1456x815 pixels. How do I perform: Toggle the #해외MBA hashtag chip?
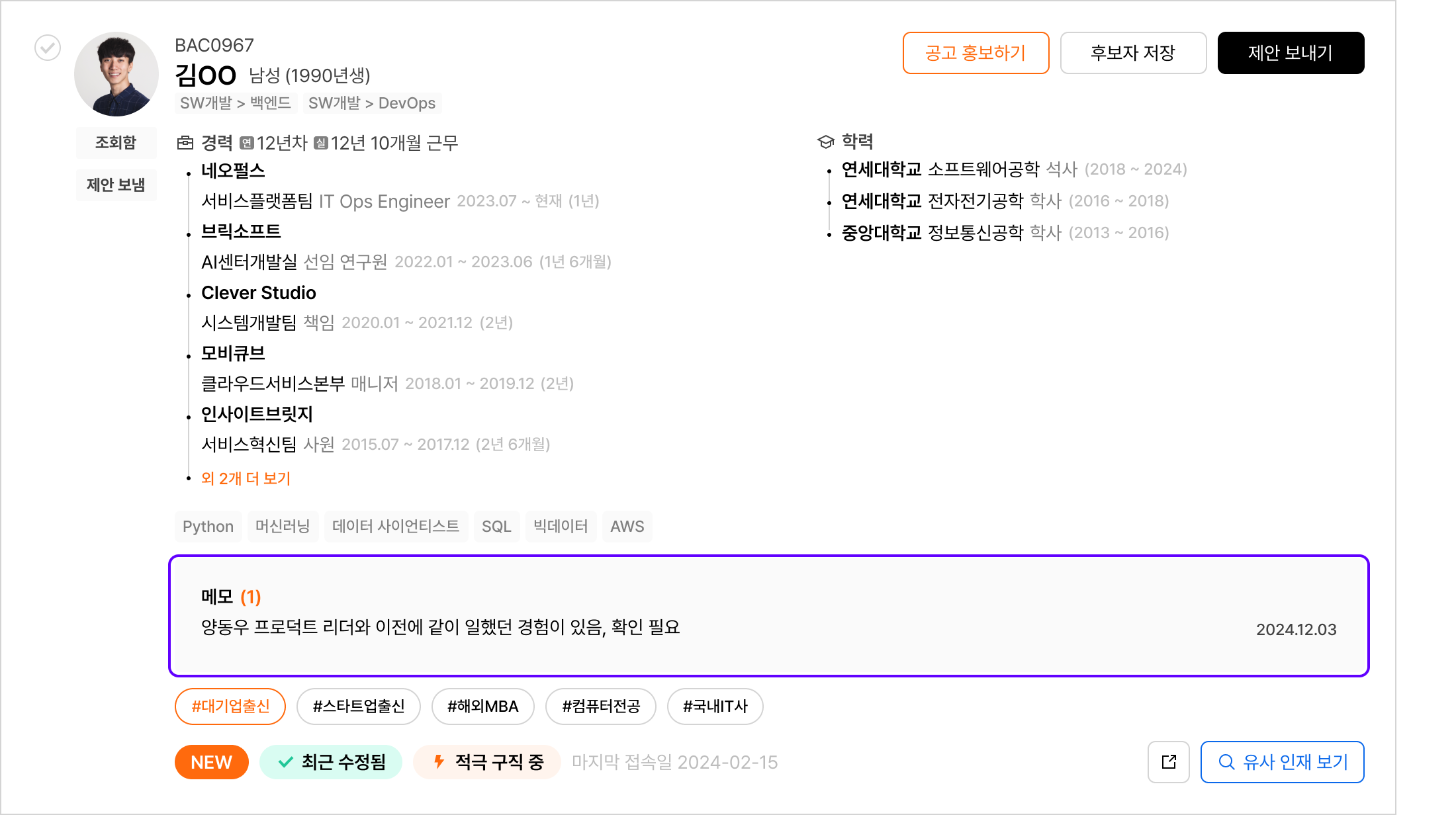click(x=483, y=707)
